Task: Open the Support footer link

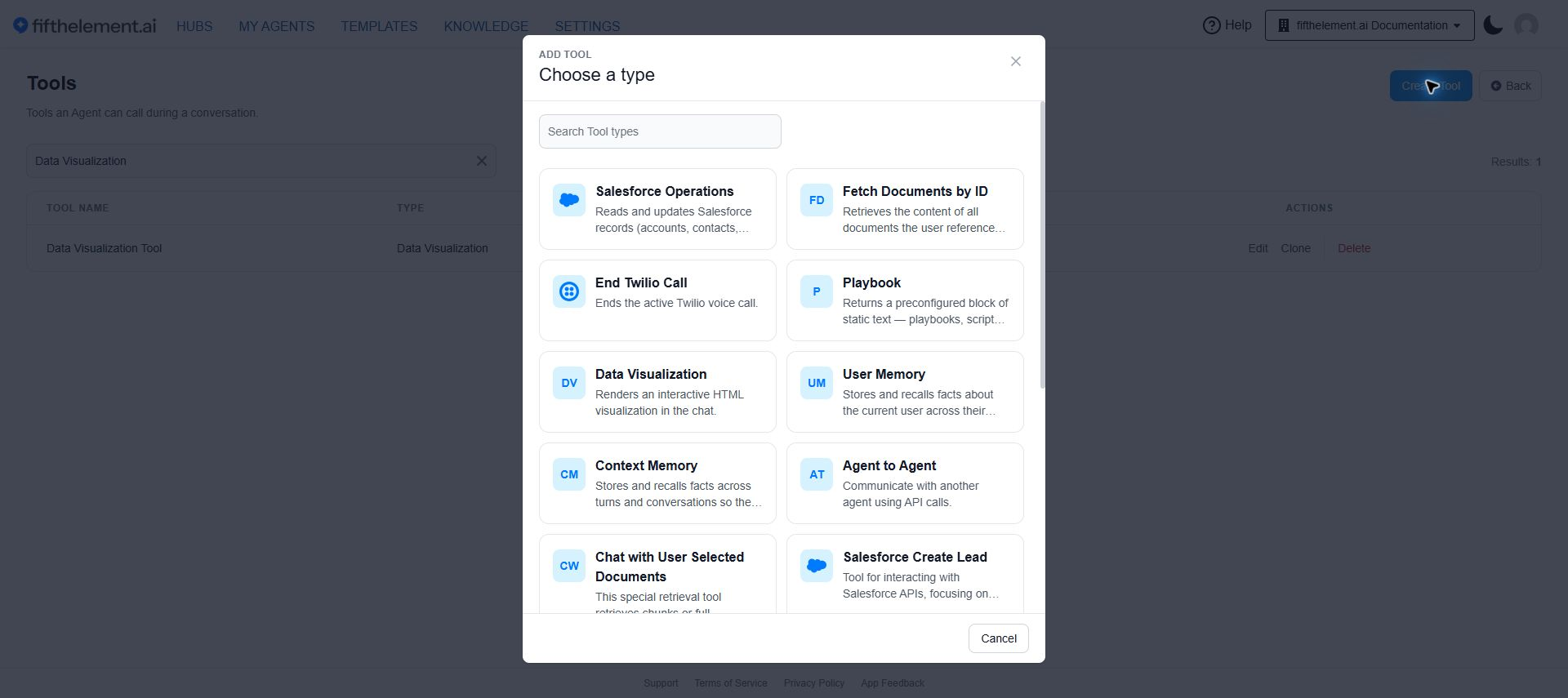Action: (661, 683)
